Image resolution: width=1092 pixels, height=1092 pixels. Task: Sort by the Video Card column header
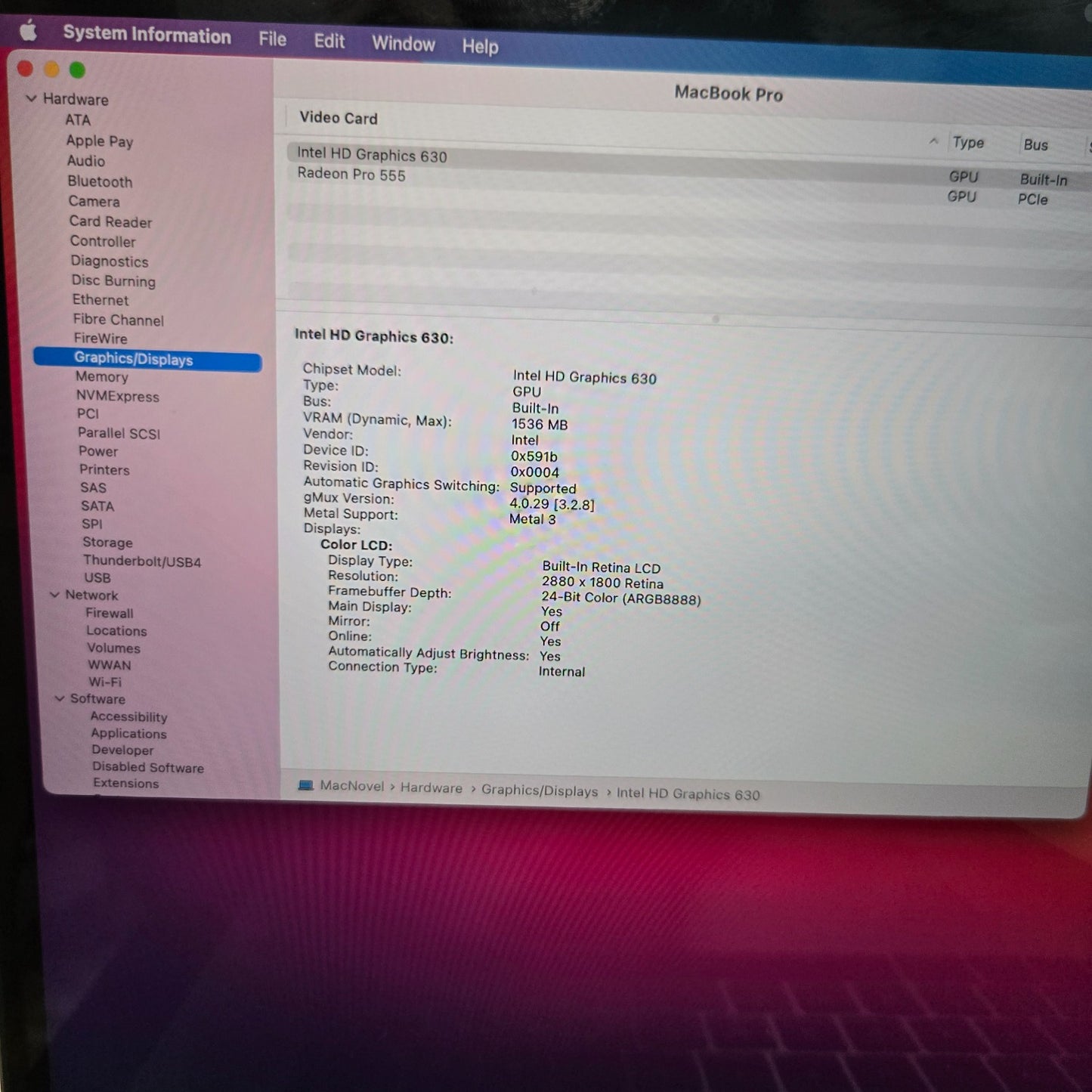coord(339,118)
